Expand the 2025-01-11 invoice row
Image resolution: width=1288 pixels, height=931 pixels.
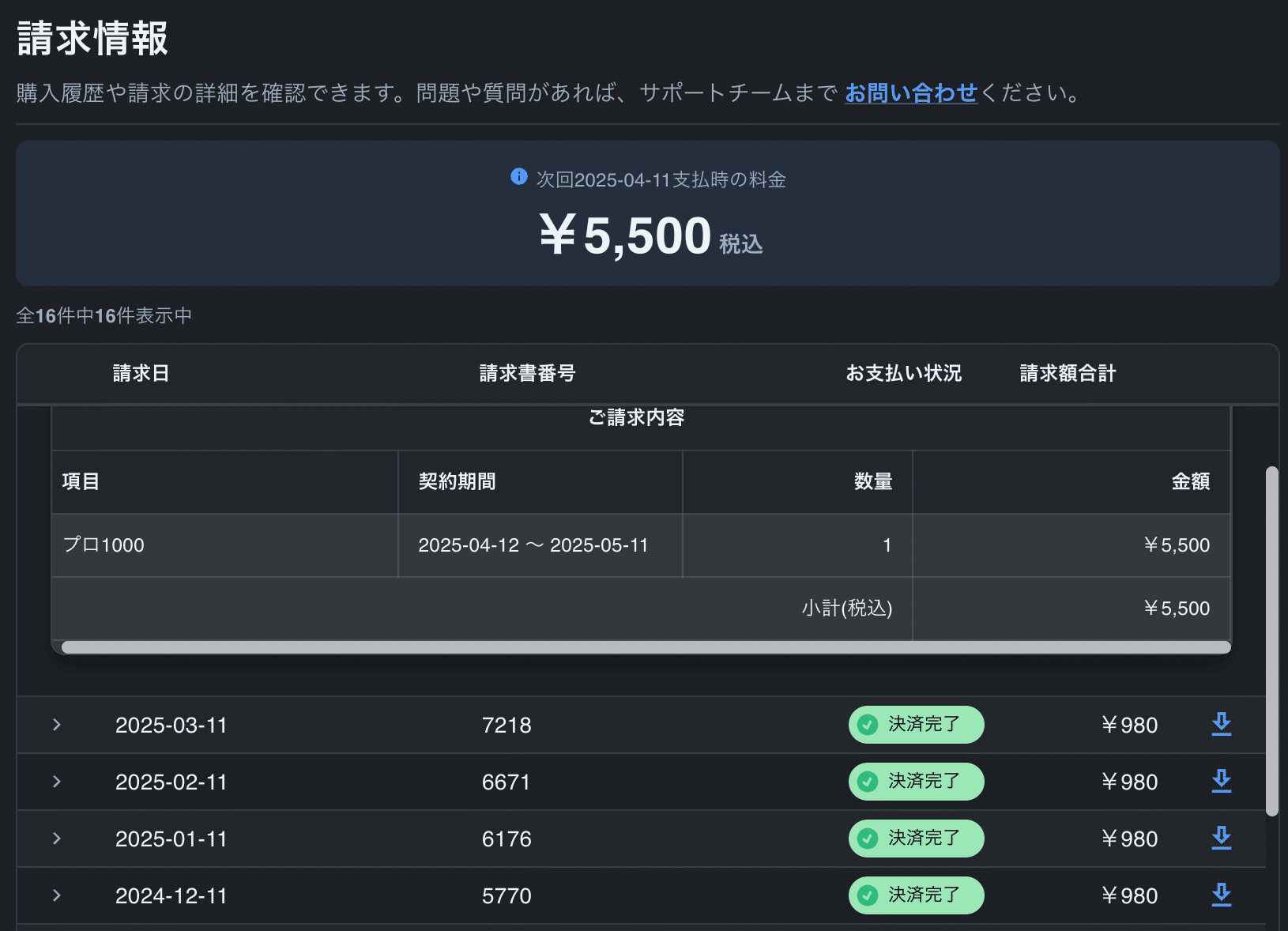56,839
